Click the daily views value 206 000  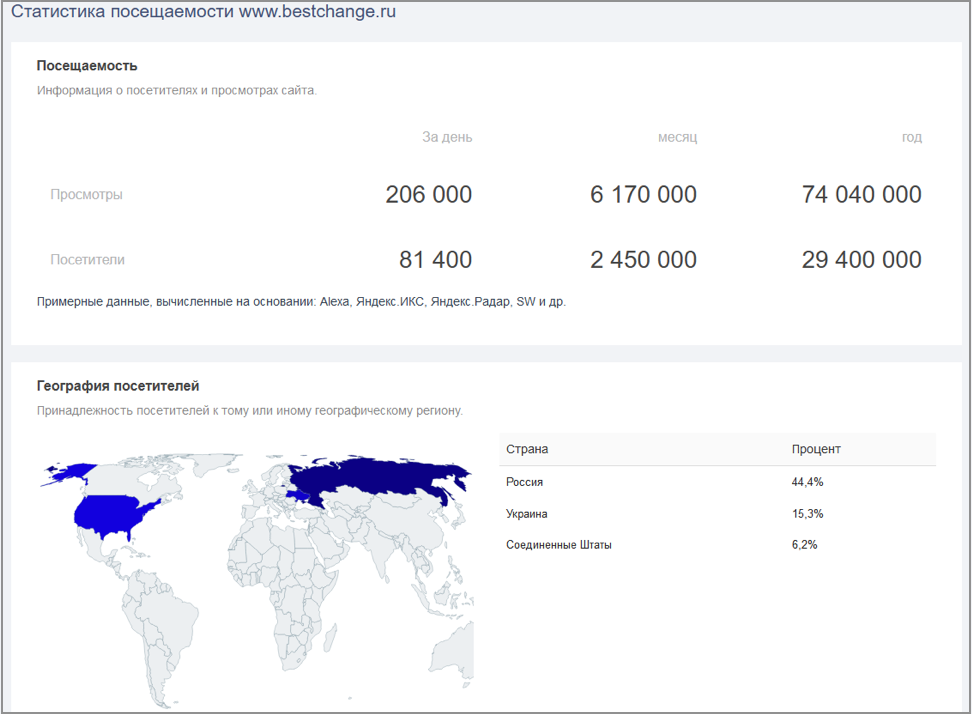428,194
